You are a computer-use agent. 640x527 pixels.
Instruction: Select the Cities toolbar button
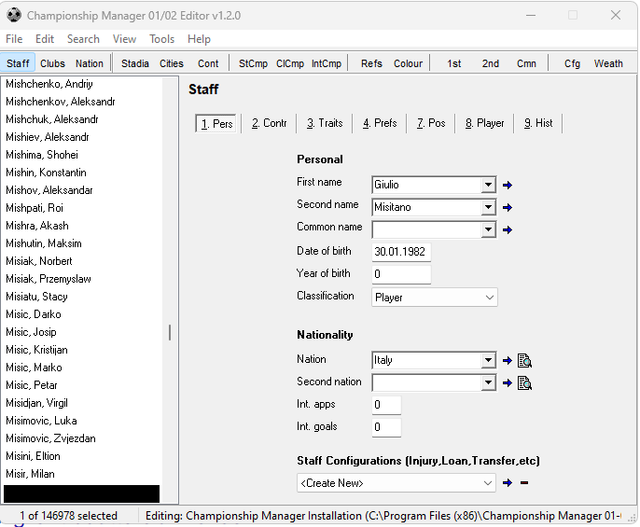[x=171, y=64]
